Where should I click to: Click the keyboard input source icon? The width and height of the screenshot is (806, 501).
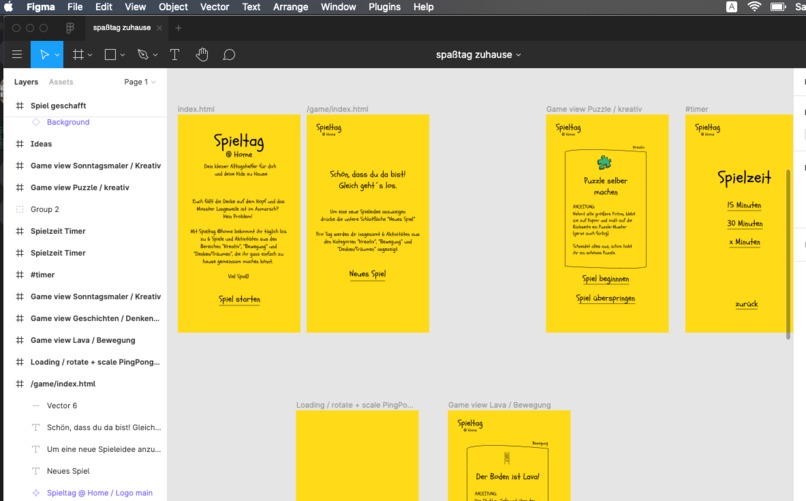pos(731,7)
